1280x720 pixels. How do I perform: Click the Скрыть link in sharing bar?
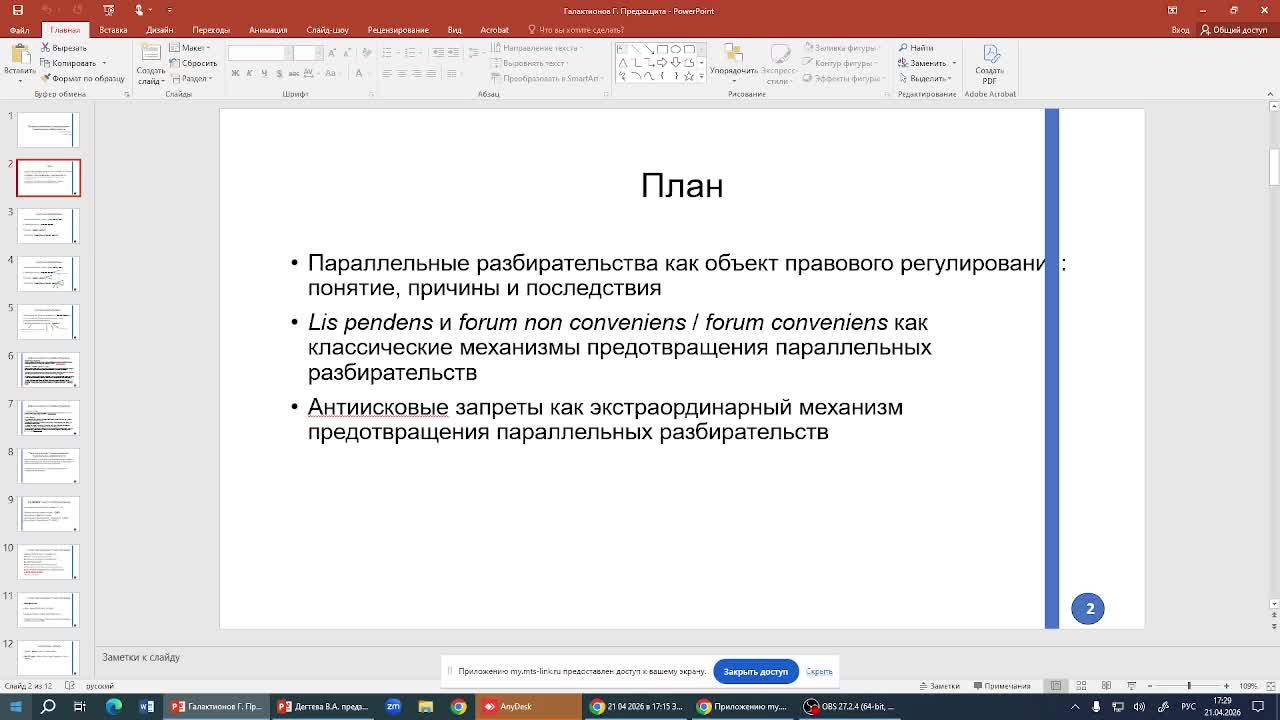point(819,672)
